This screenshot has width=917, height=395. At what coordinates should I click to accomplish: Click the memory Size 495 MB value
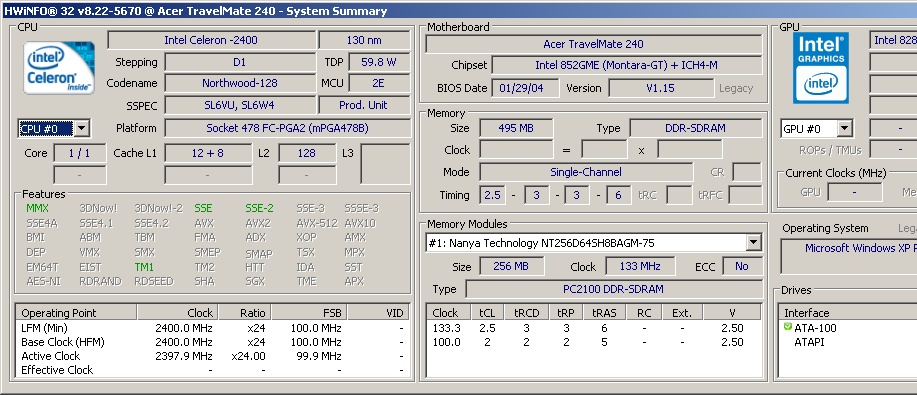tap(516, 128)
